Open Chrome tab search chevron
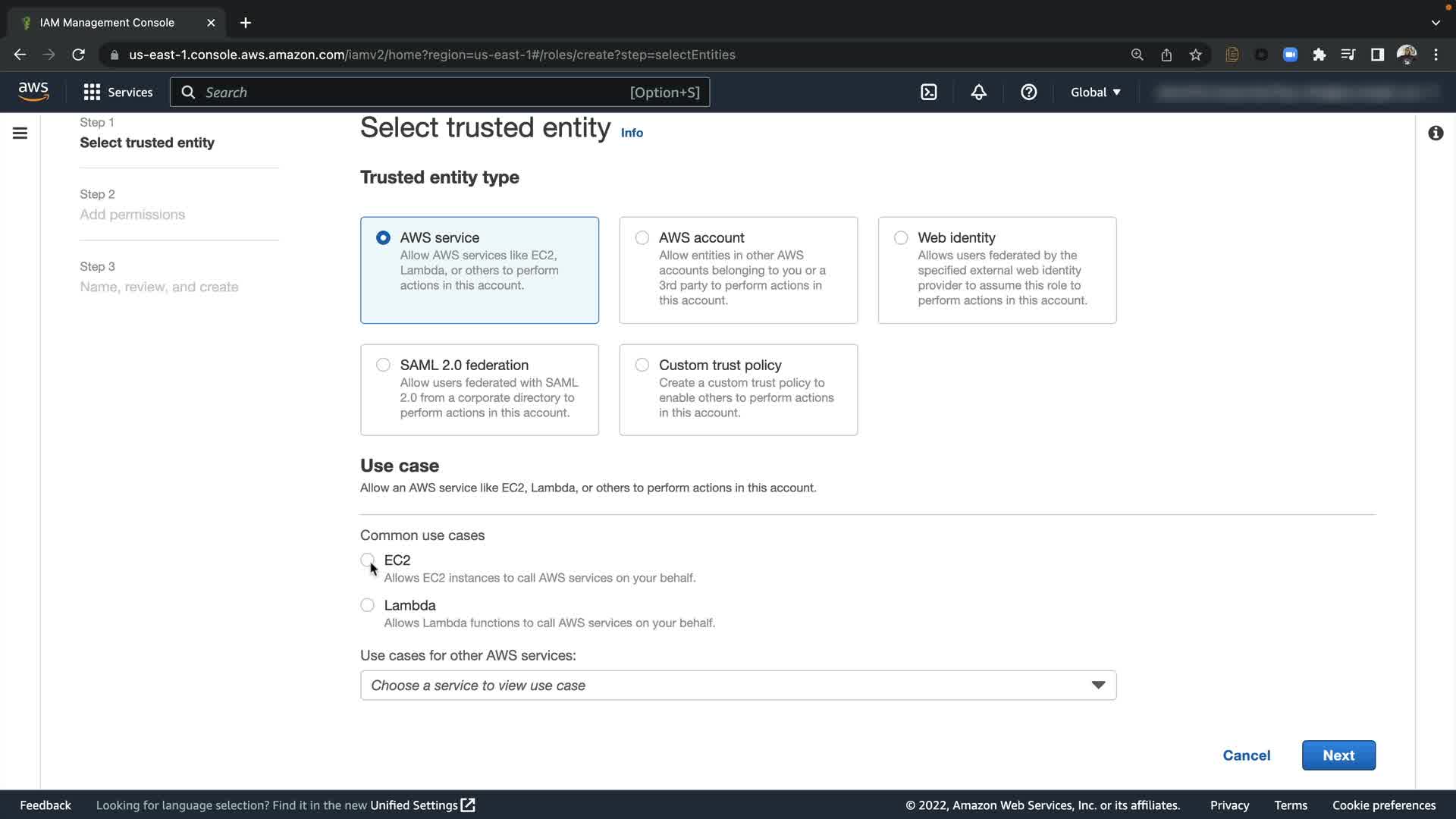Image resolution: width=1456 pixels, height=819 pixels. coord(1436,23)
